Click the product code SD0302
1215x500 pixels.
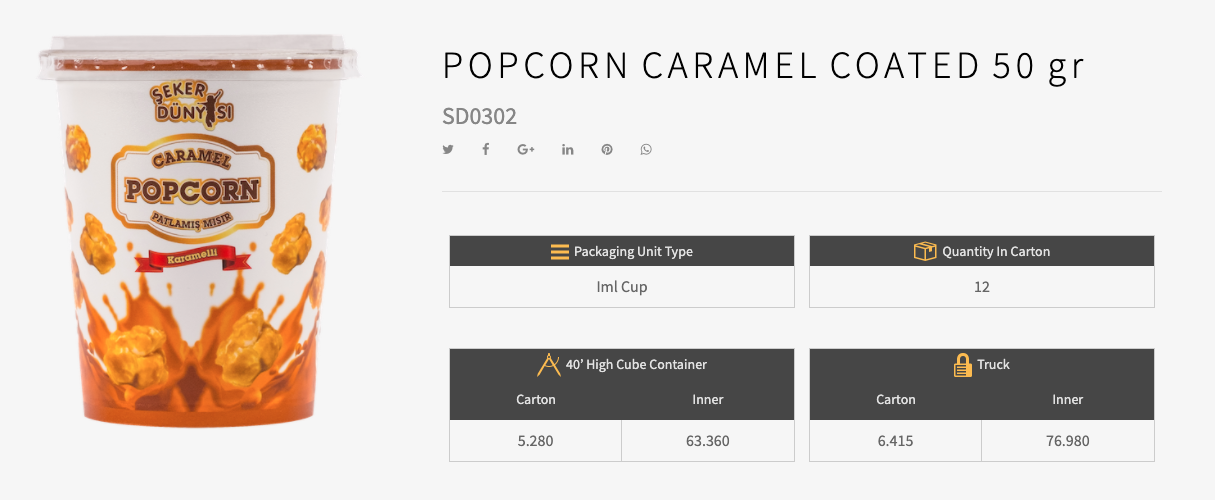pos(479,117)
